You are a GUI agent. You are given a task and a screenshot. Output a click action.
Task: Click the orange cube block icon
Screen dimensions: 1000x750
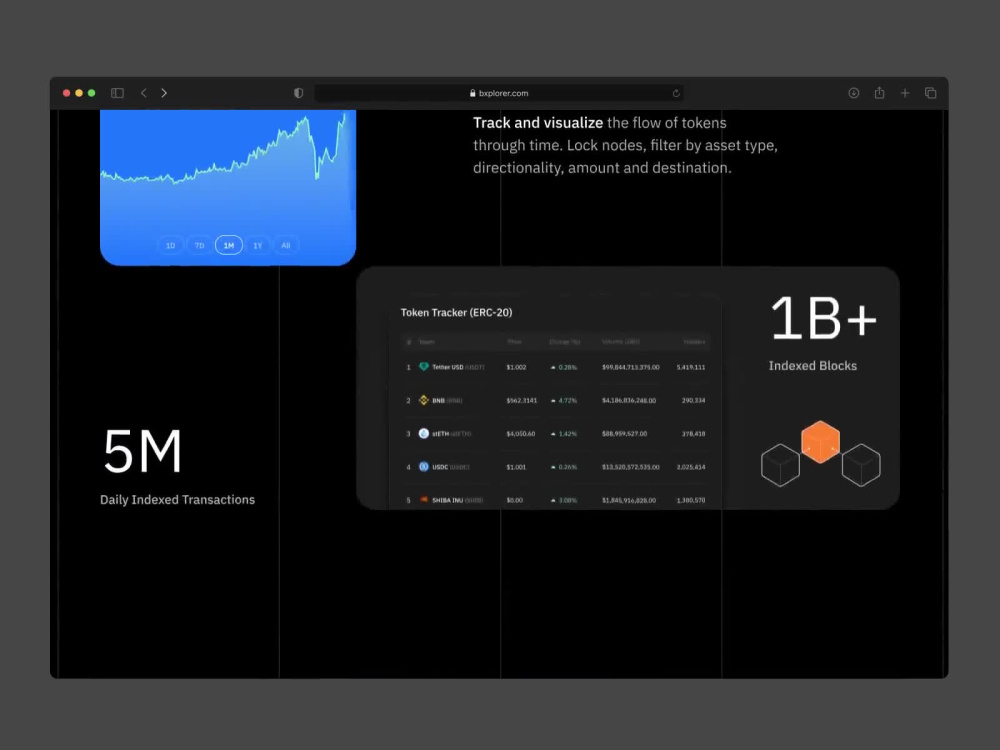point(820,441)
